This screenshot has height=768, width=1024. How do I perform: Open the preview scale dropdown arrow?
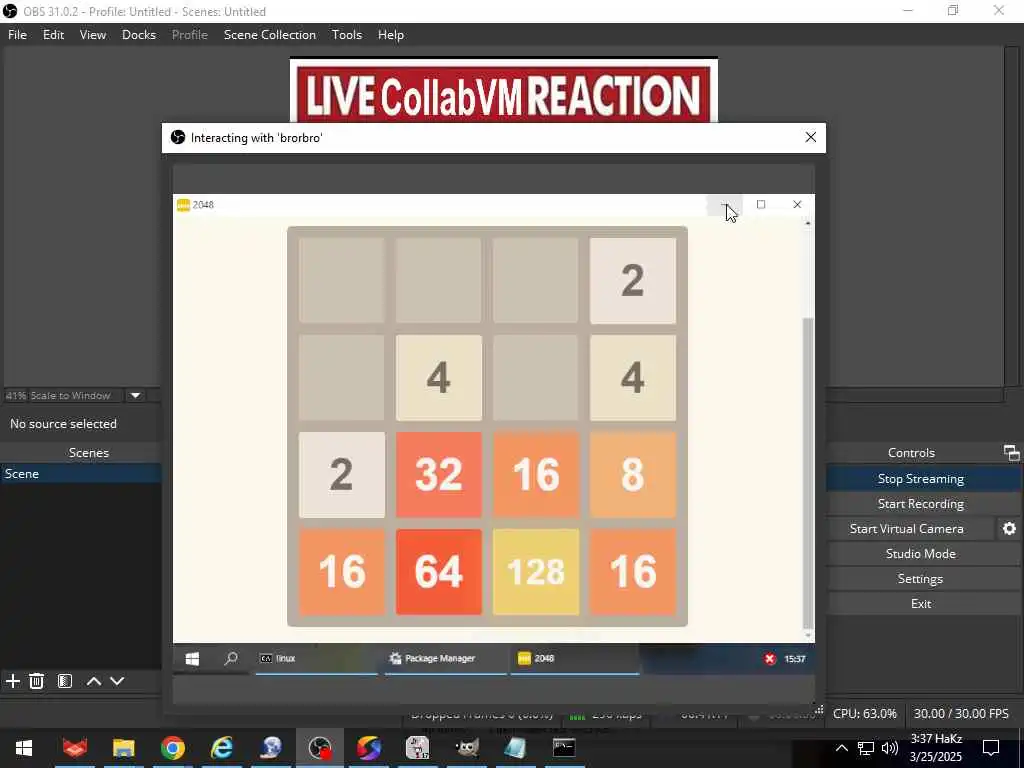pyautogui.click(x=135, y=395)
